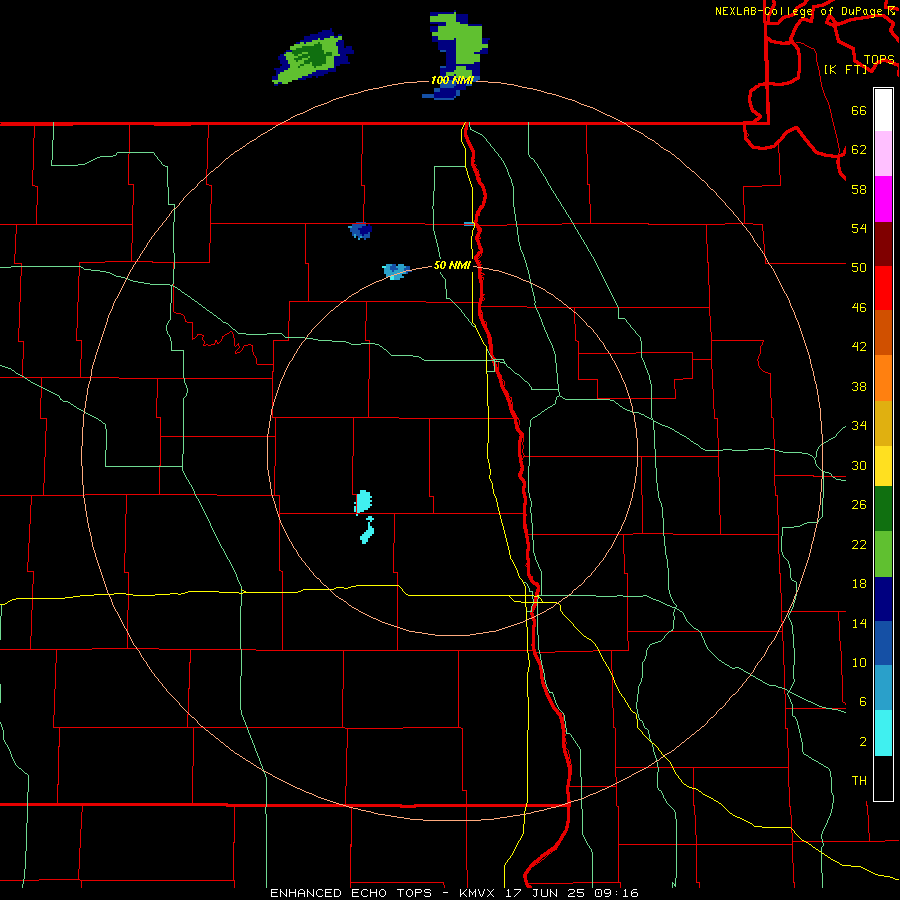Screen dimensions: 900x900
Task: Click the white 66 kft legend swatch
Action: (x=883, y=110)
